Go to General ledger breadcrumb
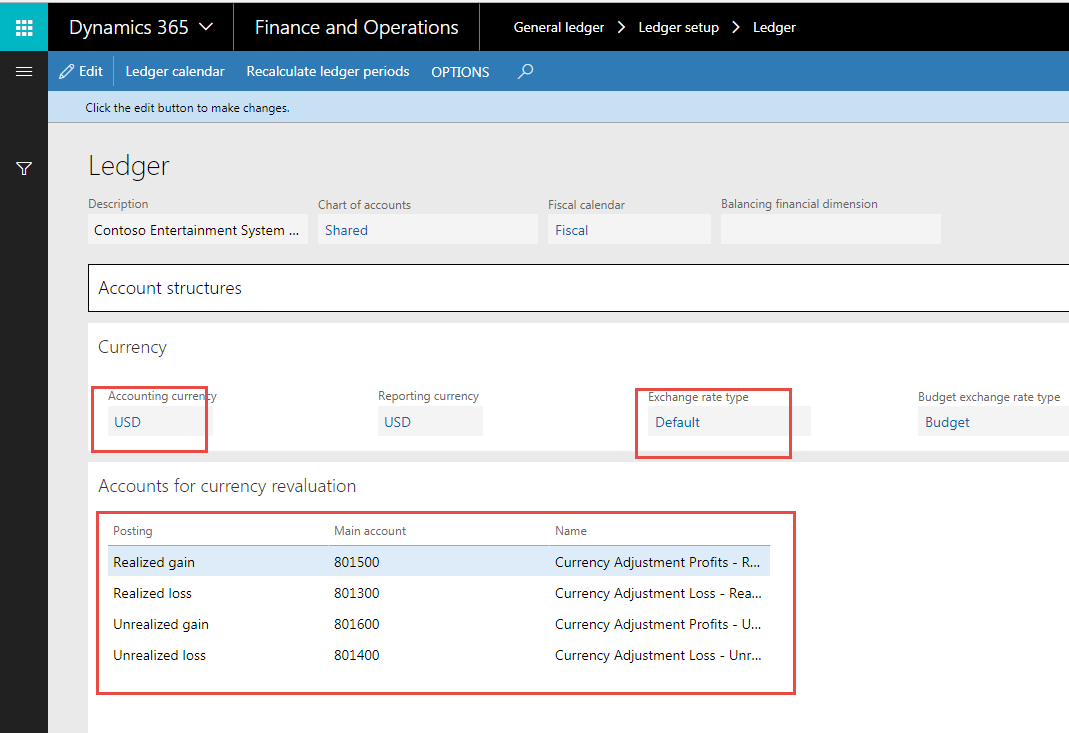Screen dimensions: 1069x733 558,27
